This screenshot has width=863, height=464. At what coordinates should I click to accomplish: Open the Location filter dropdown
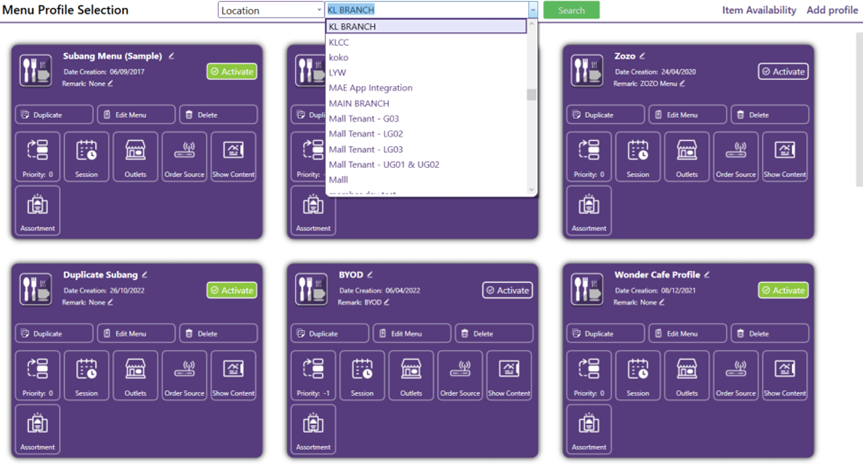point(270,10)
